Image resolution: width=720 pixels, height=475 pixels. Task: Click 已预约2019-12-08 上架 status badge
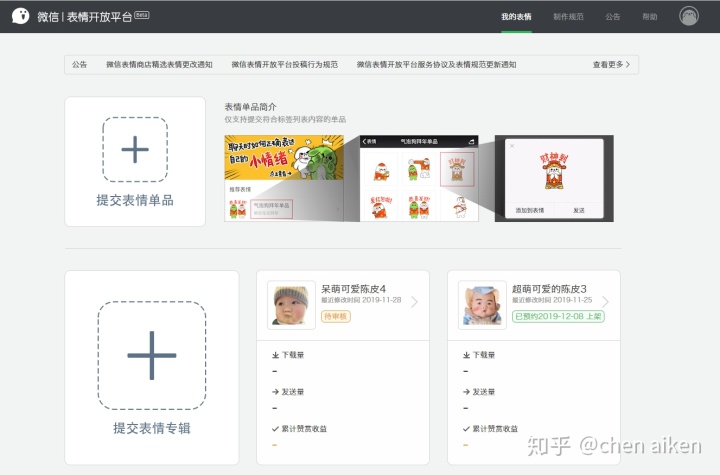click(x=558, y=316)
